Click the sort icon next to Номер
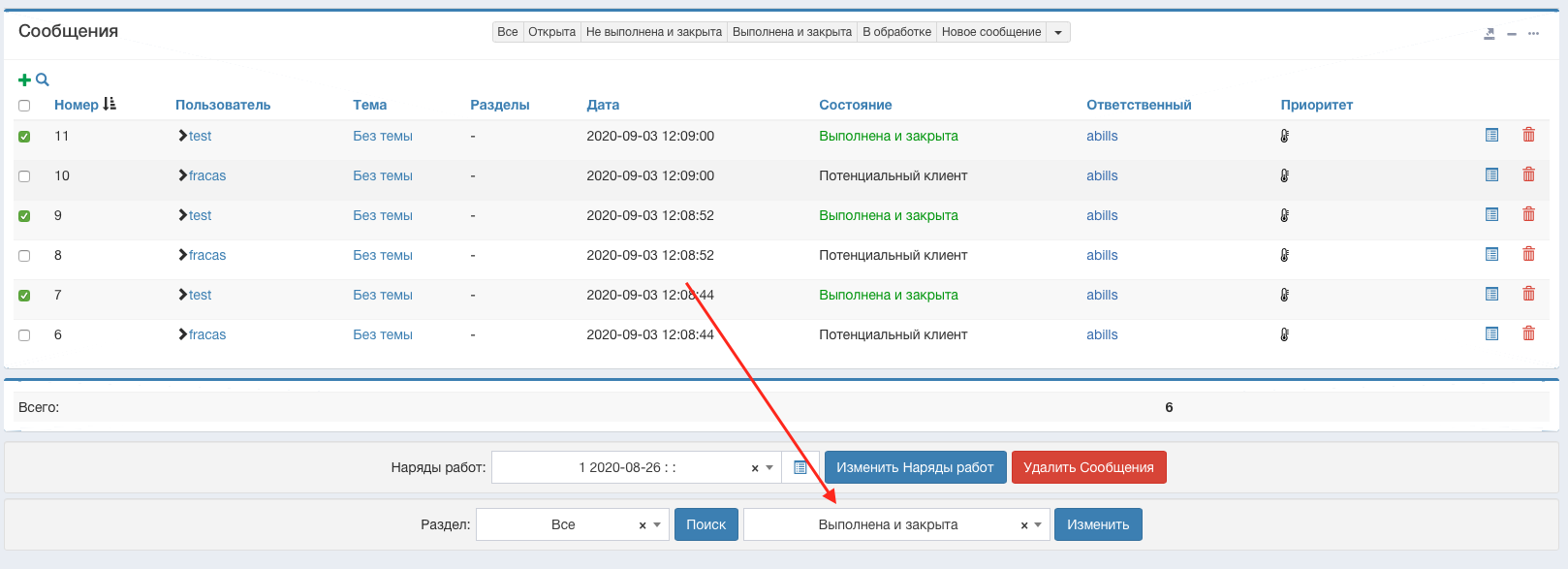Viewport: 1568px width, 569px height. 110,104
